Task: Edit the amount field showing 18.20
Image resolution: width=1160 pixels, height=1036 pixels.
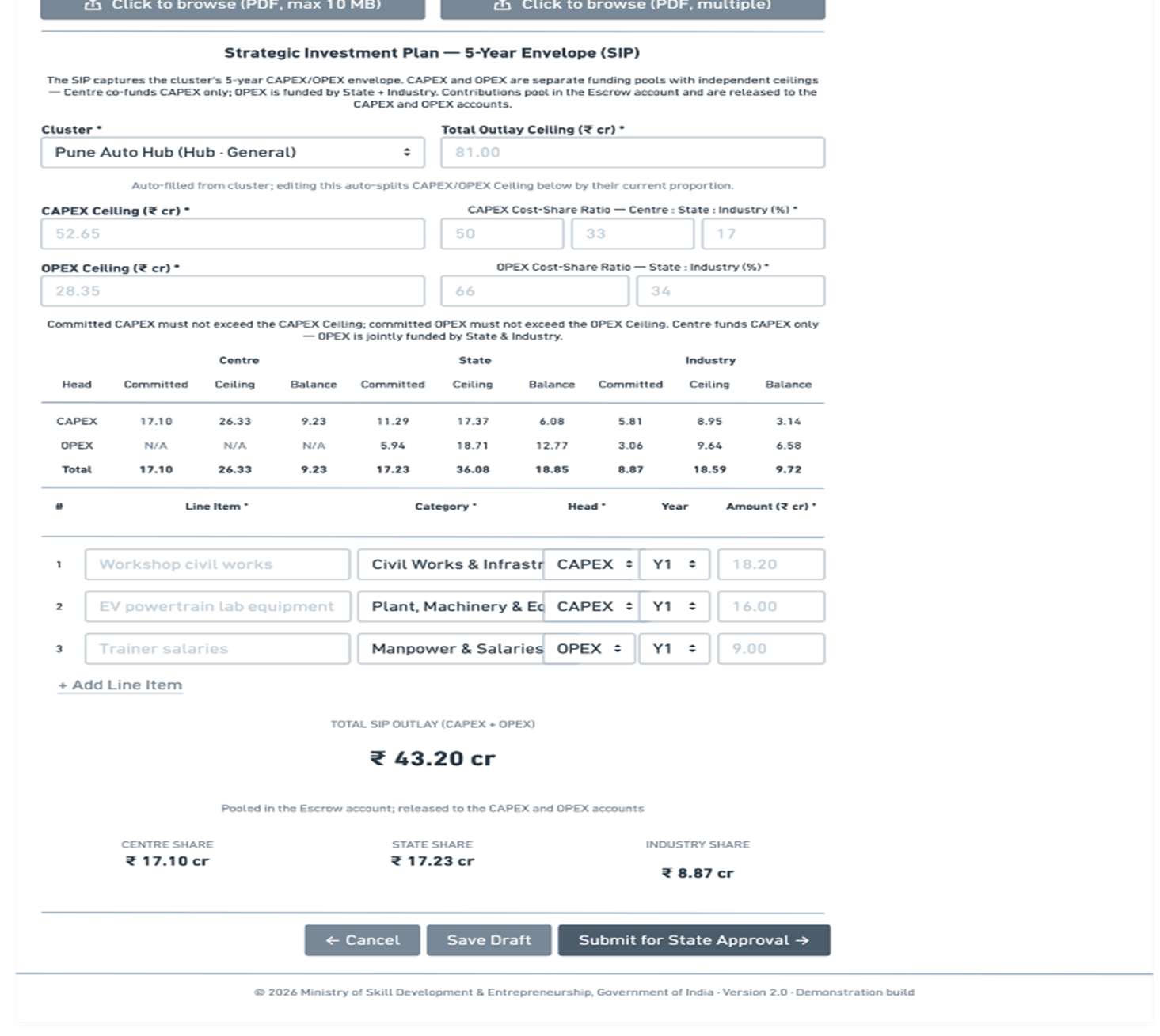Action: tap(771, 564)
